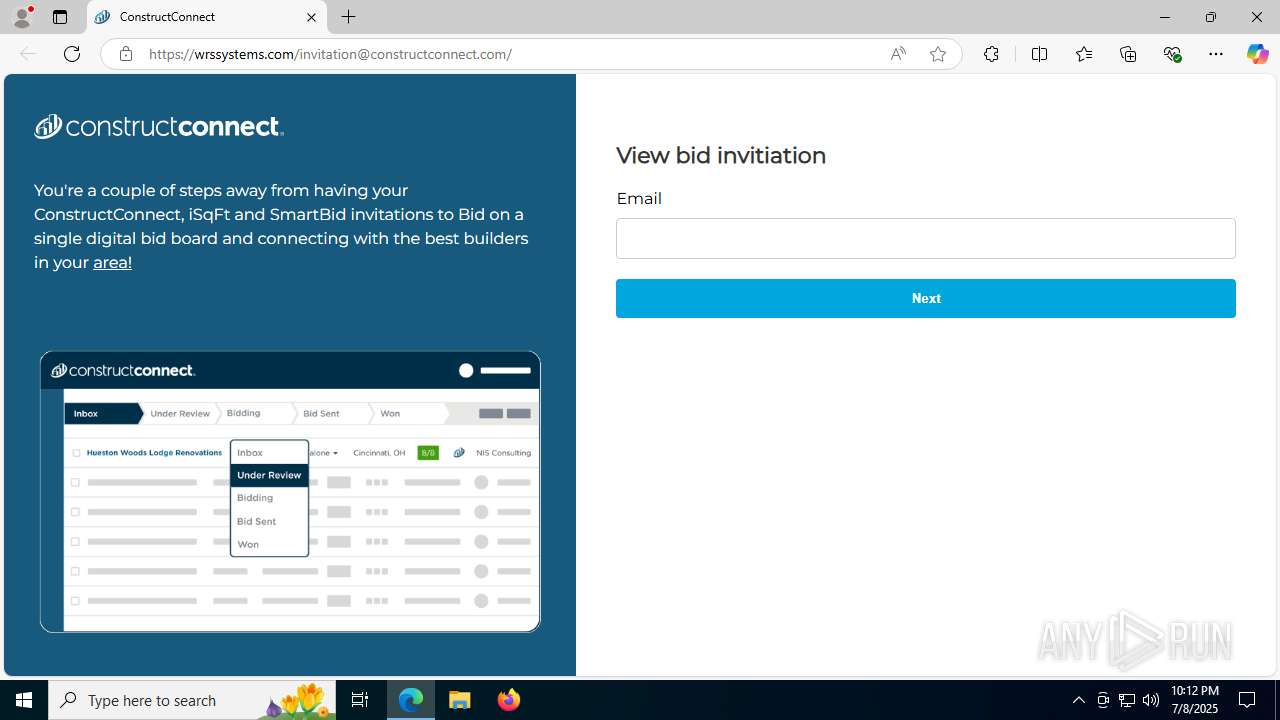Open a new browser tab
The height and width of the screenshot is (720, 1280).
pyautogui.click(x=349, y=17)
